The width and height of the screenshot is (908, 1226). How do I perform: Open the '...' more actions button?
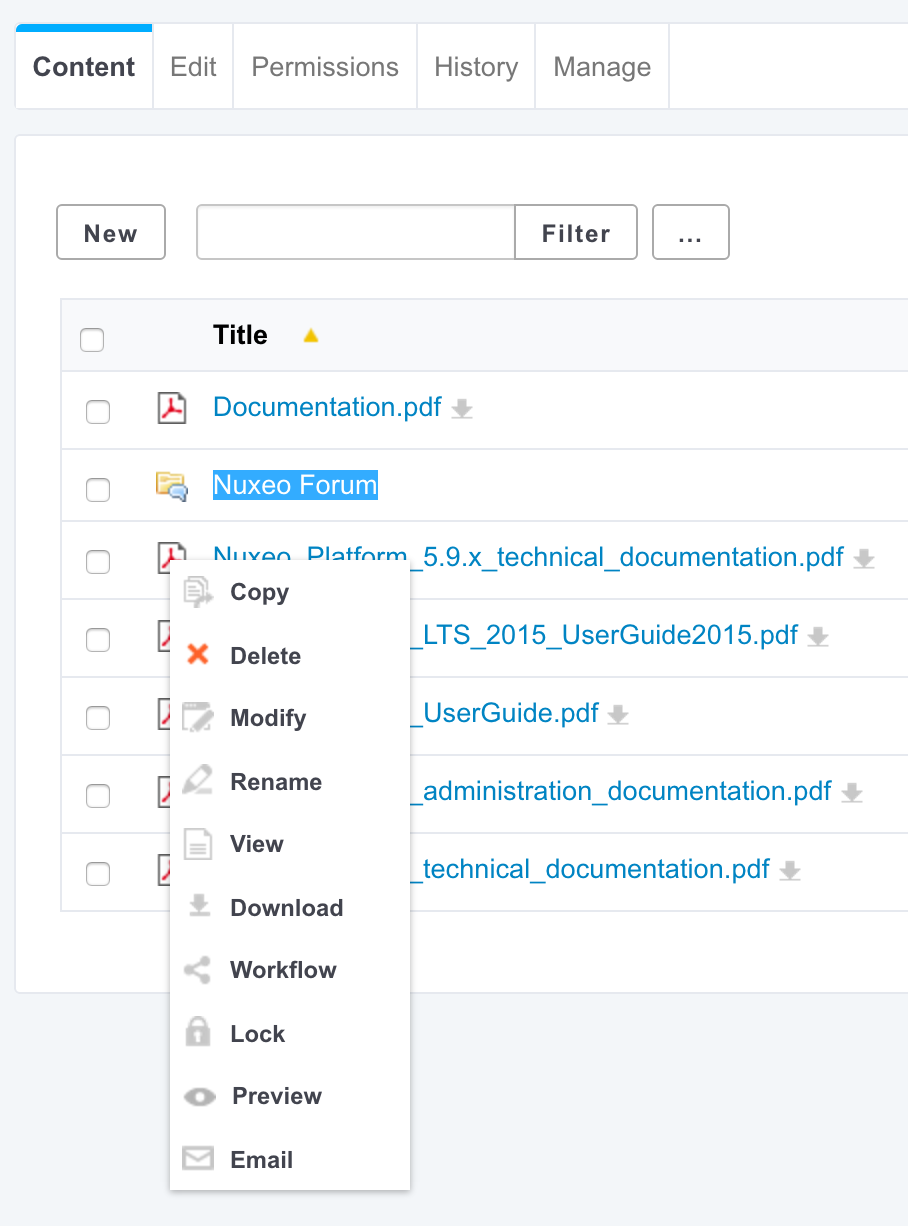click(x=691, y=232)
